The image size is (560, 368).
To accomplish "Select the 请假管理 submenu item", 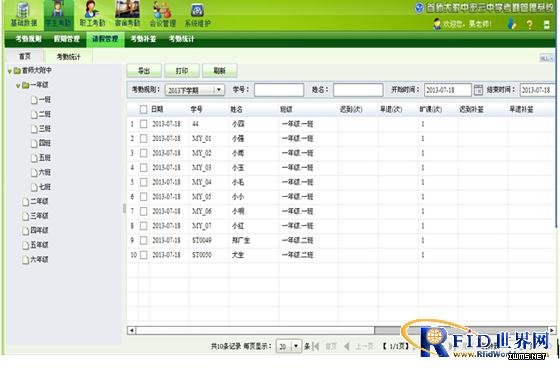I will point(105,39).
